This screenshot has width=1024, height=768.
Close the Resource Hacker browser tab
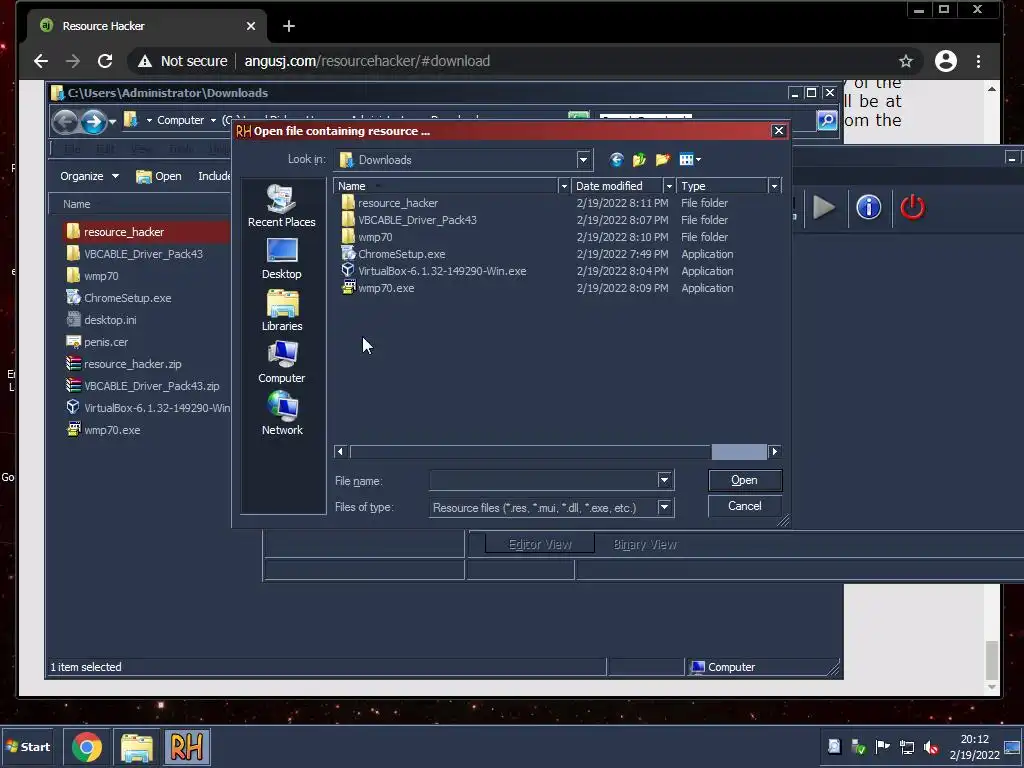point(251,26)
